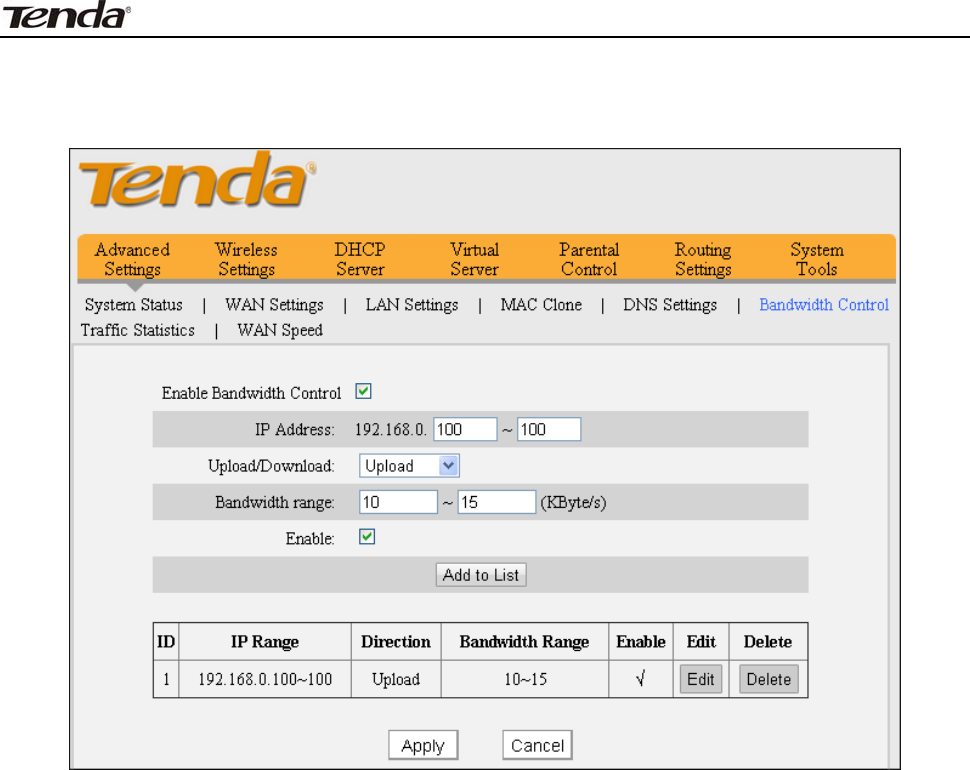Open the Advanced Settings tab

point(132,259)
